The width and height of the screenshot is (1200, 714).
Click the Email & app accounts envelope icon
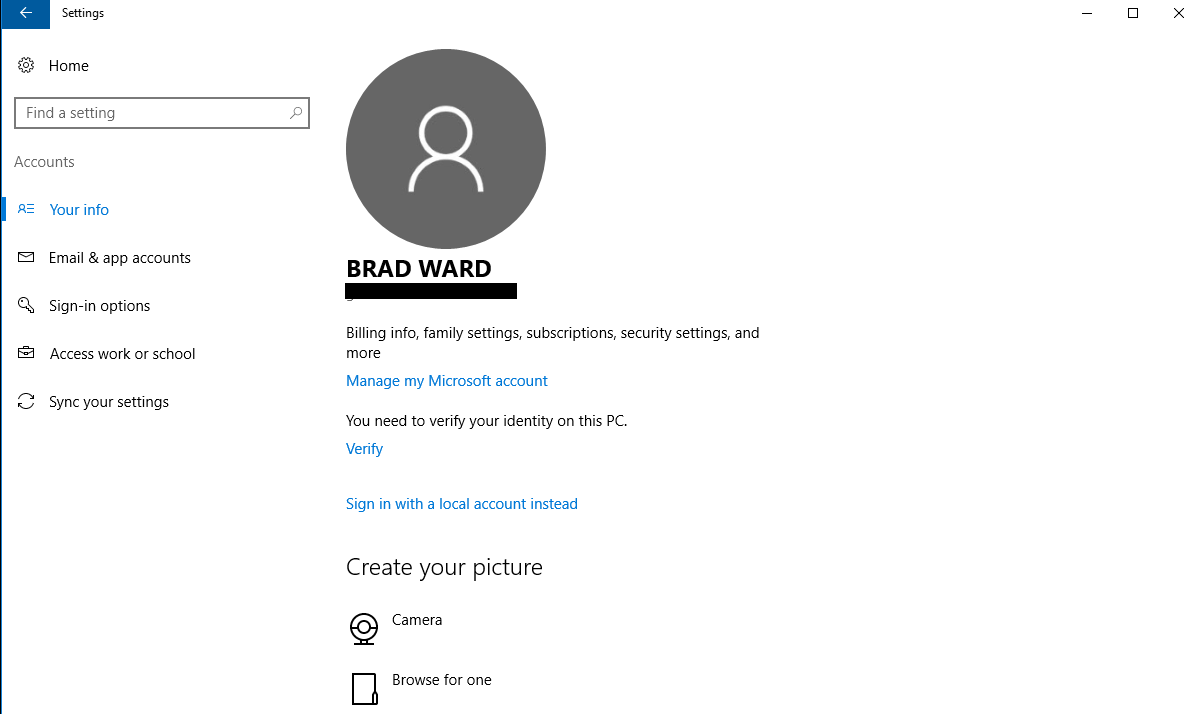pos(26,257)
